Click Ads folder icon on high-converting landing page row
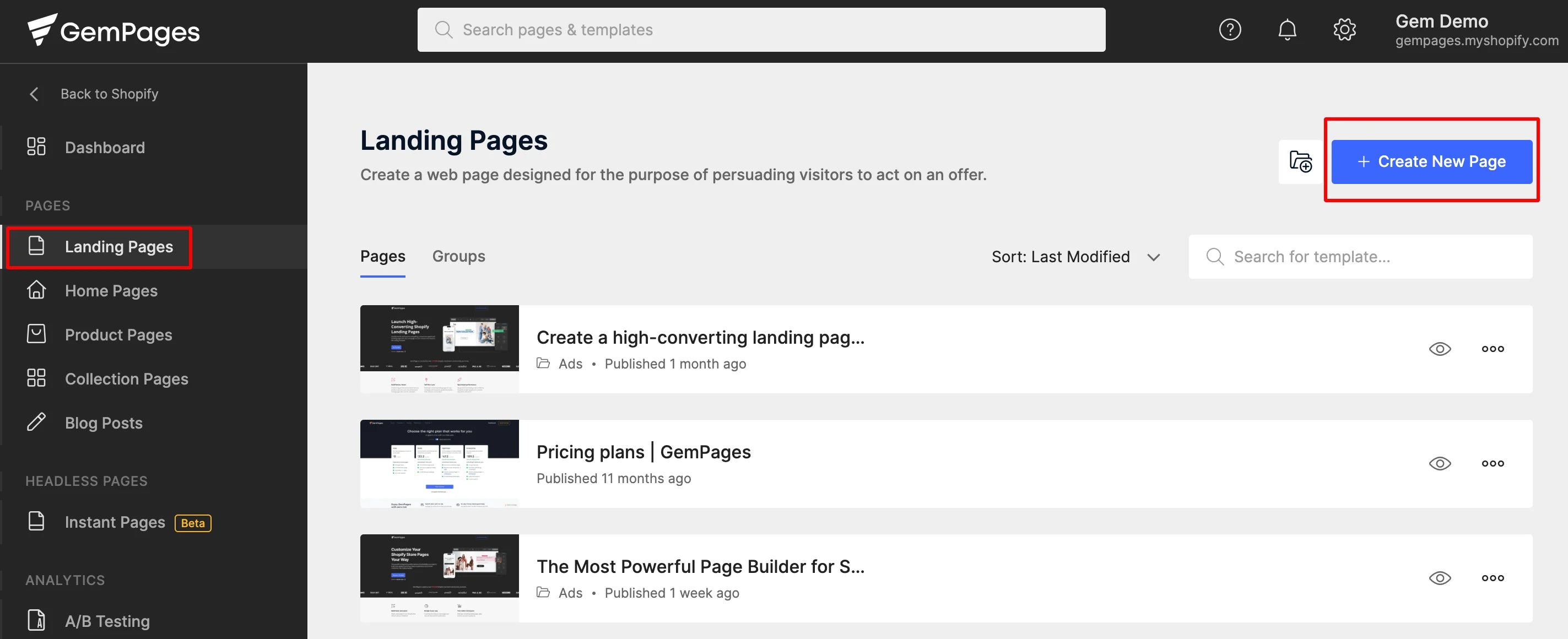This screenshot has width=1568, height=639. (543, 364)
